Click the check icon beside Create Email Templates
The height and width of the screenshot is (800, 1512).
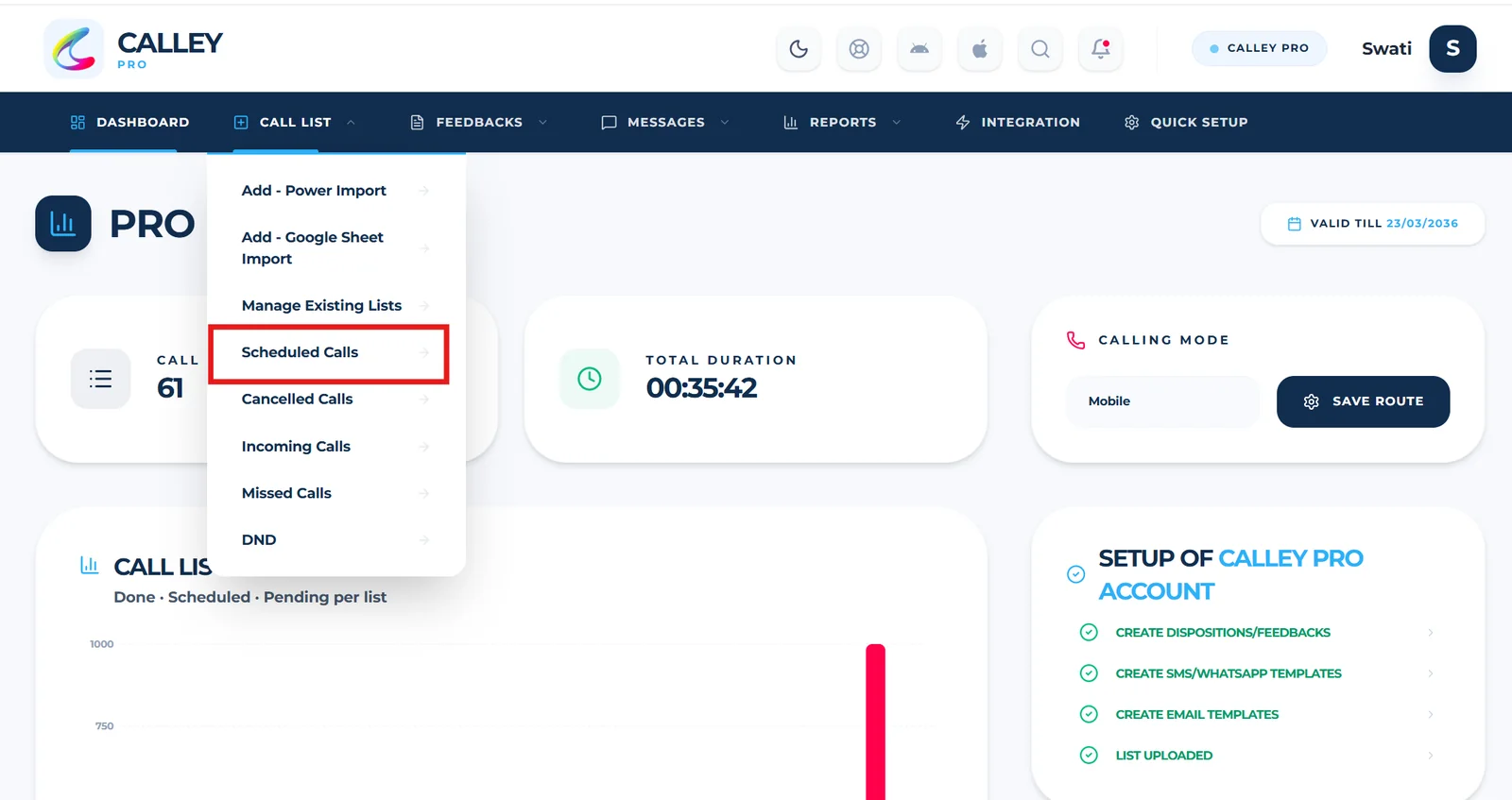1089,714
